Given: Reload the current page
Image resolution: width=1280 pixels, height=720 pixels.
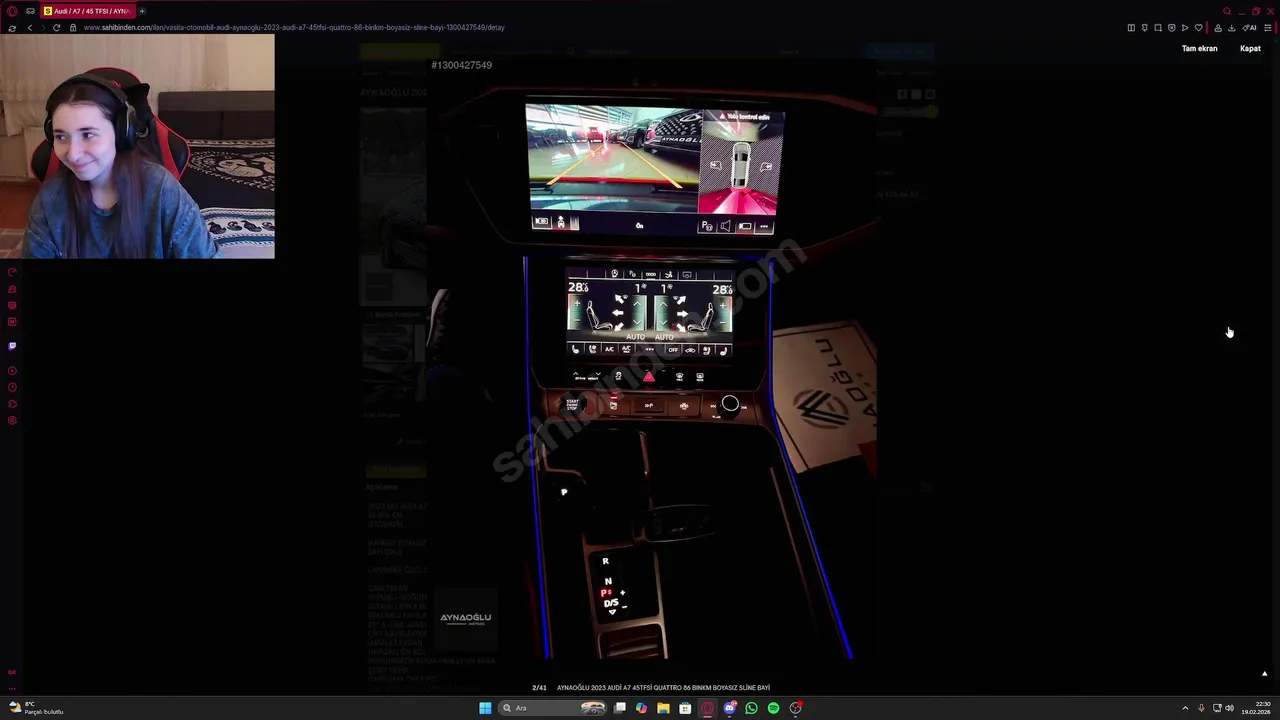Looking at the screenshot, I should click(x=56, y=27).
